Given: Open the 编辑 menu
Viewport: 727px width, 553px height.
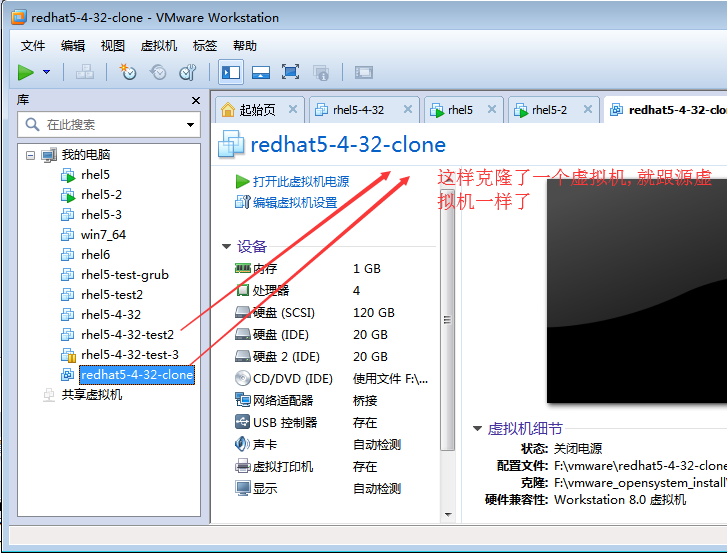Looking at the screenshot, I should point(73,46).
